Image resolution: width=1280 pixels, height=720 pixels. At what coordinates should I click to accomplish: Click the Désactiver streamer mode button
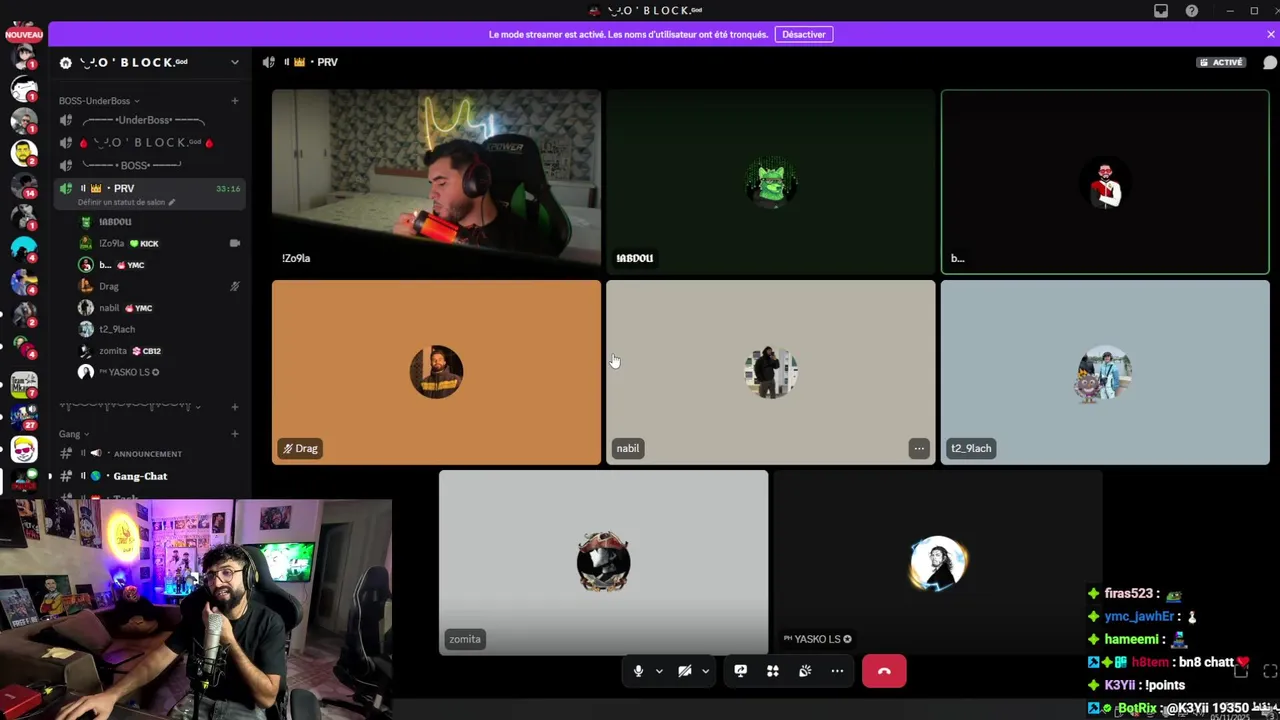point(804,34)
